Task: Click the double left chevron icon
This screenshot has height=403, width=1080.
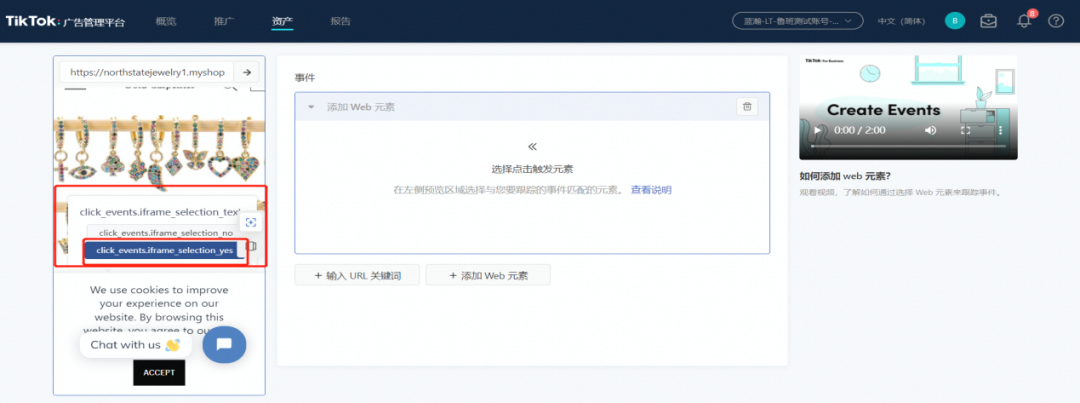Action: [x=532, y=147]
